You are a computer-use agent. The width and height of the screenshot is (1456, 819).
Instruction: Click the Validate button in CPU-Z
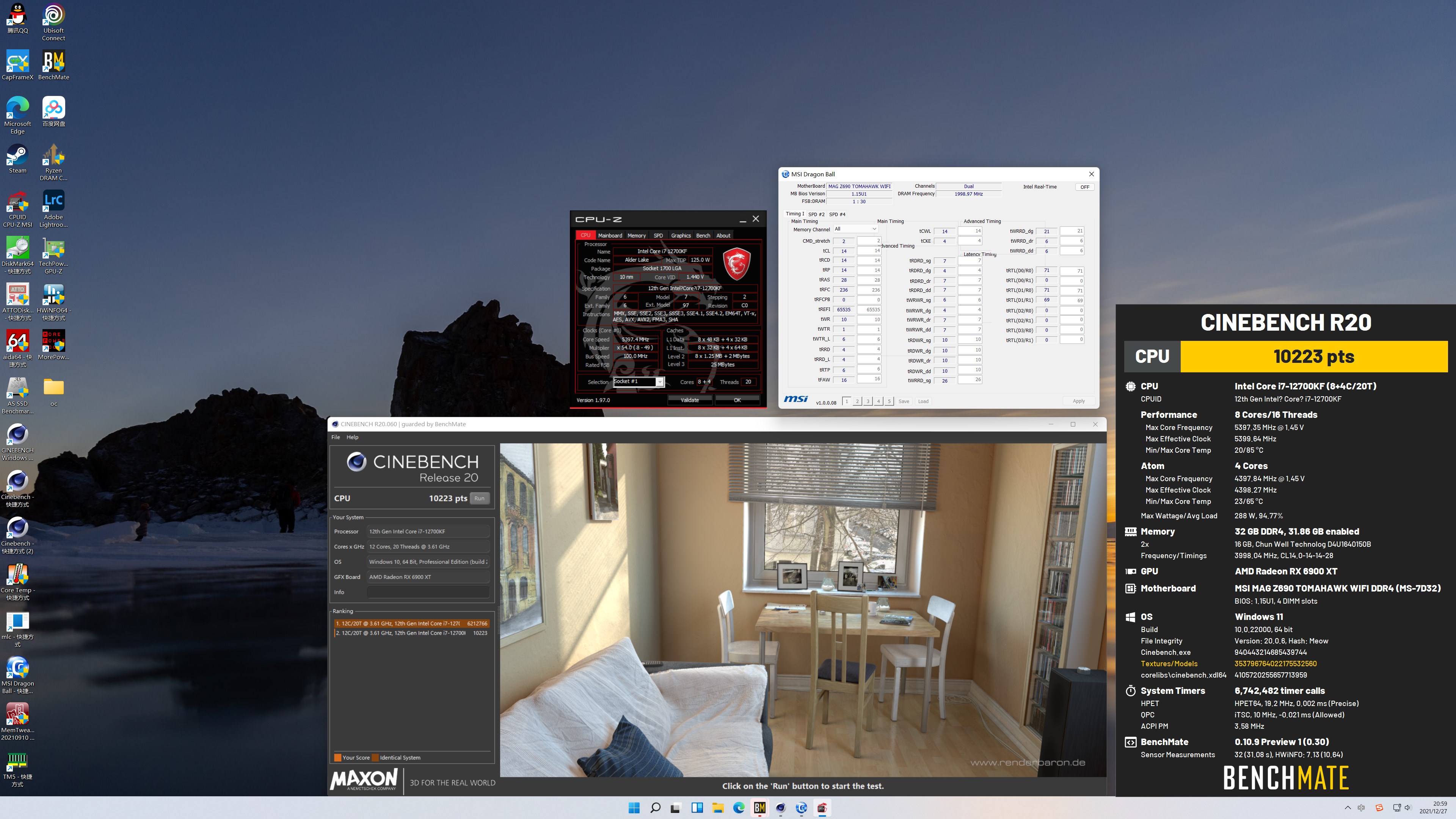pos(690,400)
